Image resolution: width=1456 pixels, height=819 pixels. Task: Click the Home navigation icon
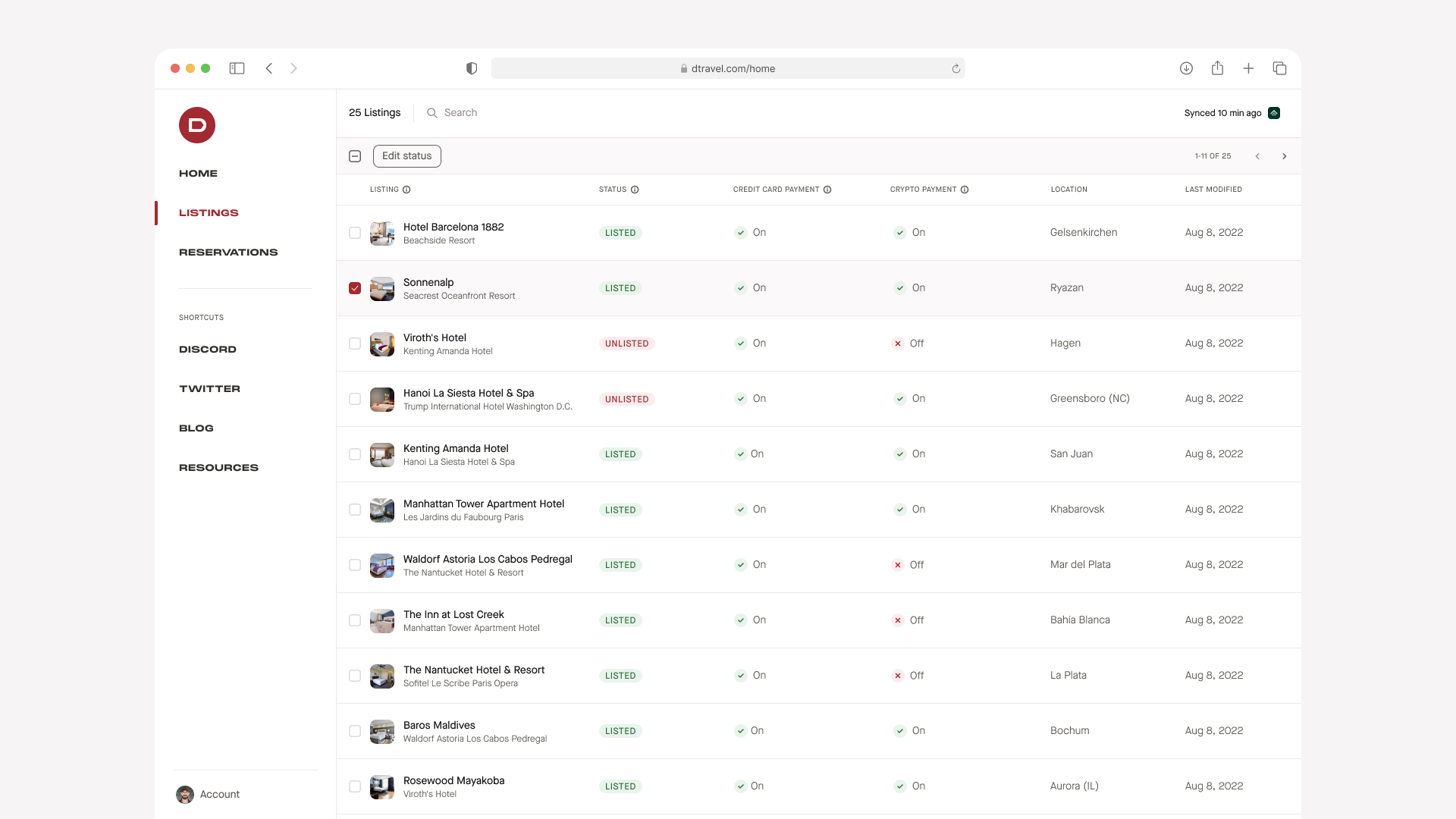tap(197, 173)
